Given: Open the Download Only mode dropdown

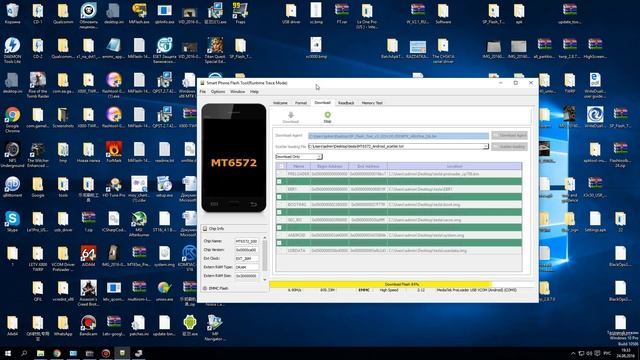Looking at the screenshot, I should 299,157.
